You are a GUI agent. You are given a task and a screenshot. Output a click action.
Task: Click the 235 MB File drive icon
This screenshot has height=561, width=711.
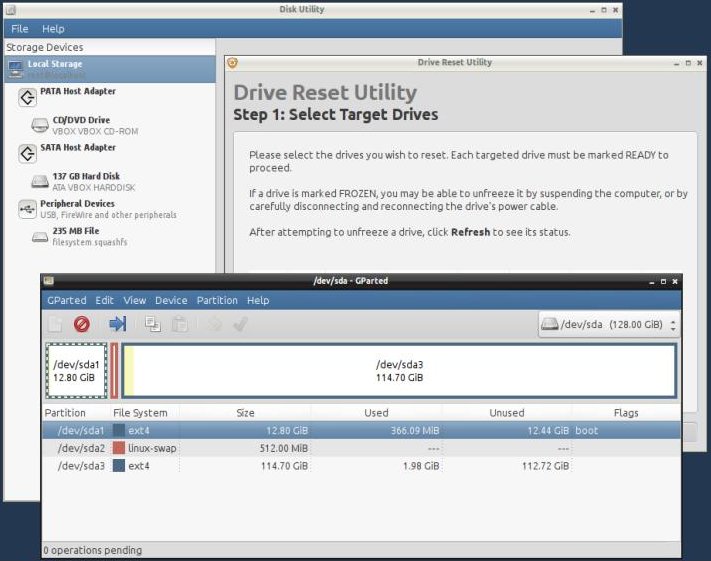click(x=40, y=237)
